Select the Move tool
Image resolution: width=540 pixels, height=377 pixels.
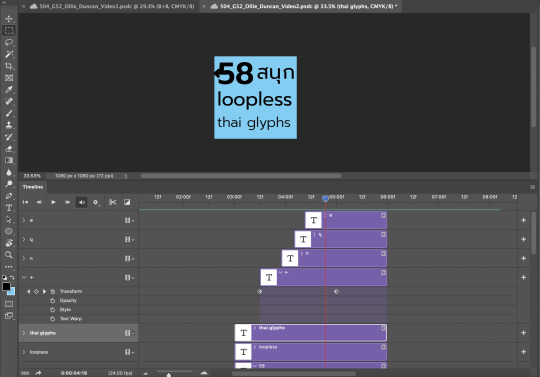click(9, 19)
